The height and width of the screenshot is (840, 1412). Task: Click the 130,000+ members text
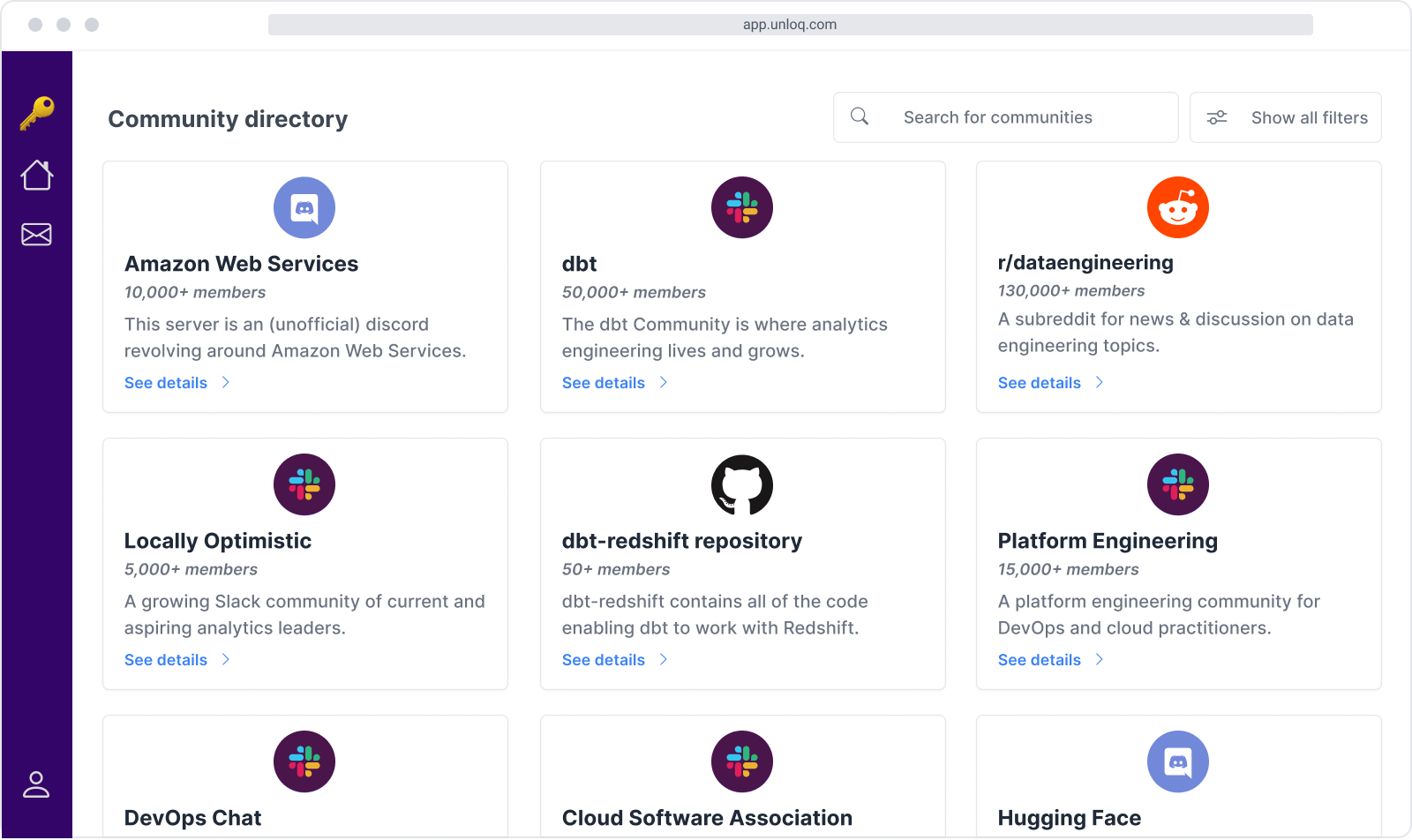click(x=1071, y=290)
